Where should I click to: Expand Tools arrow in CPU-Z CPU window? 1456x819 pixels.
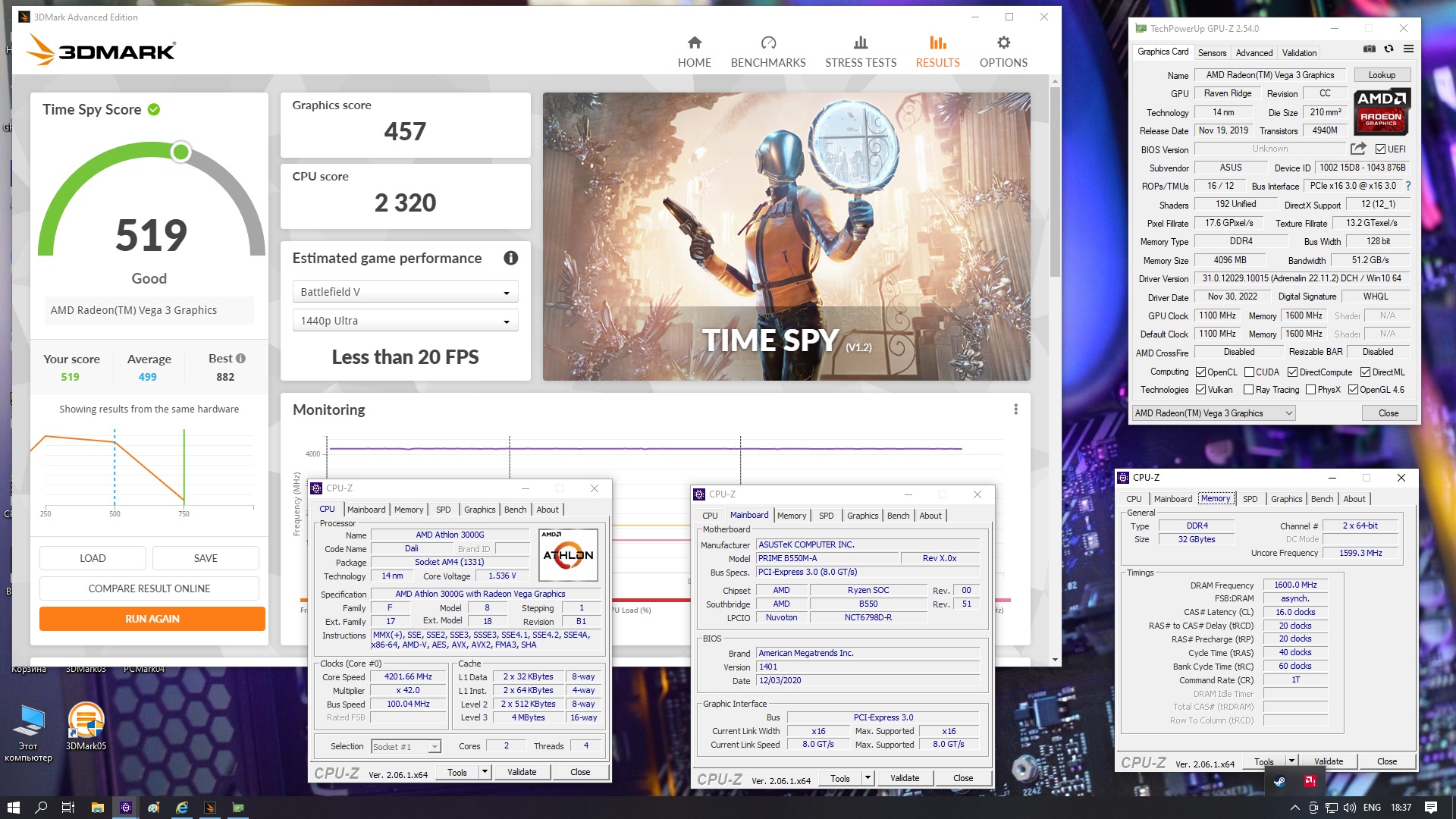[x=485, y=772]
